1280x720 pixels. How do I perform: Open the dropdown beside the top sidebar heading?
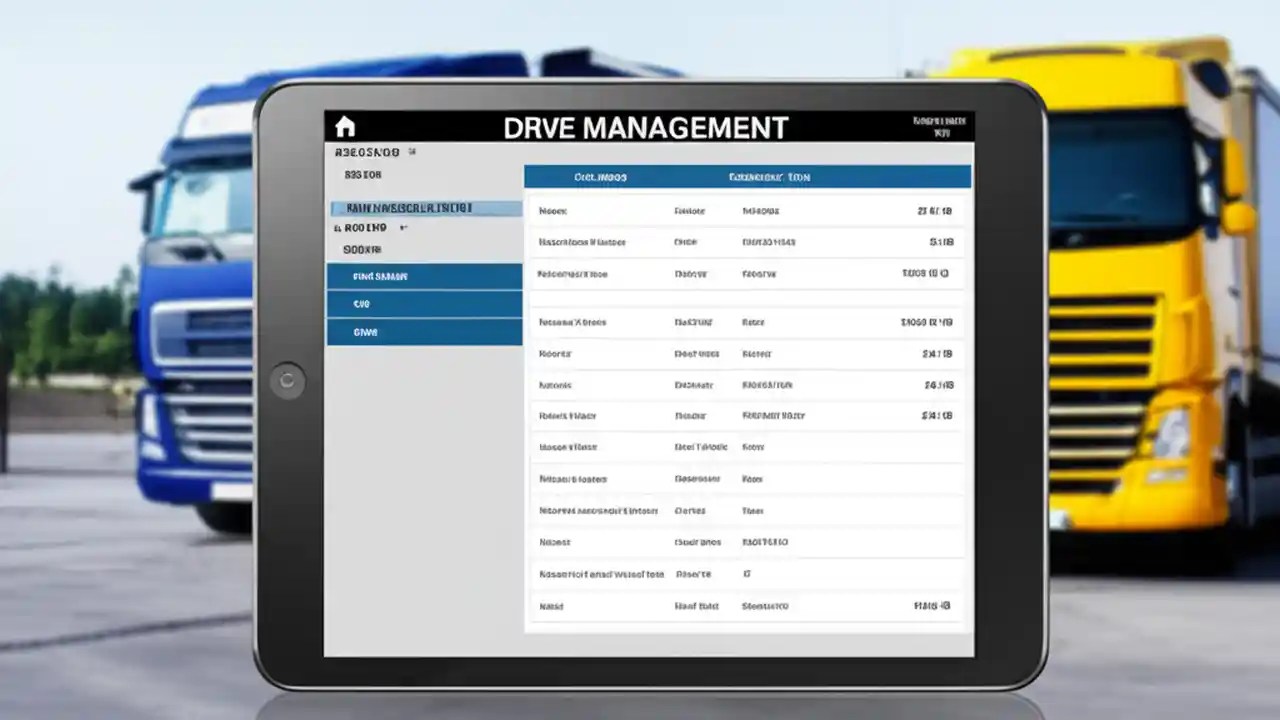pyautogui.click(x=410, y=151)
